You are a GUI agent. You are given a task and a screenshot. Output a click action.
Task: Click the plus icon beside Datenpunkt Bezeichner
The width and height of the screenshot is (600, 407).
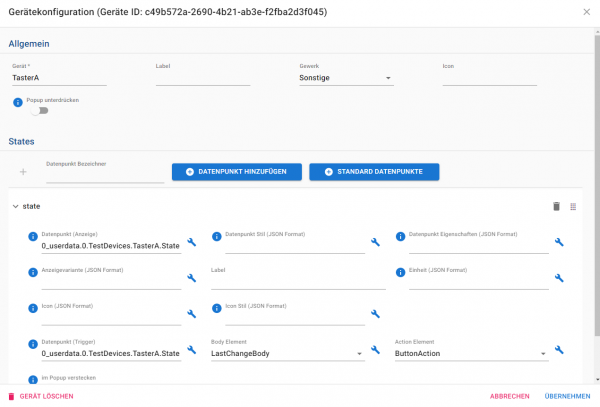(x=23, y=172)
